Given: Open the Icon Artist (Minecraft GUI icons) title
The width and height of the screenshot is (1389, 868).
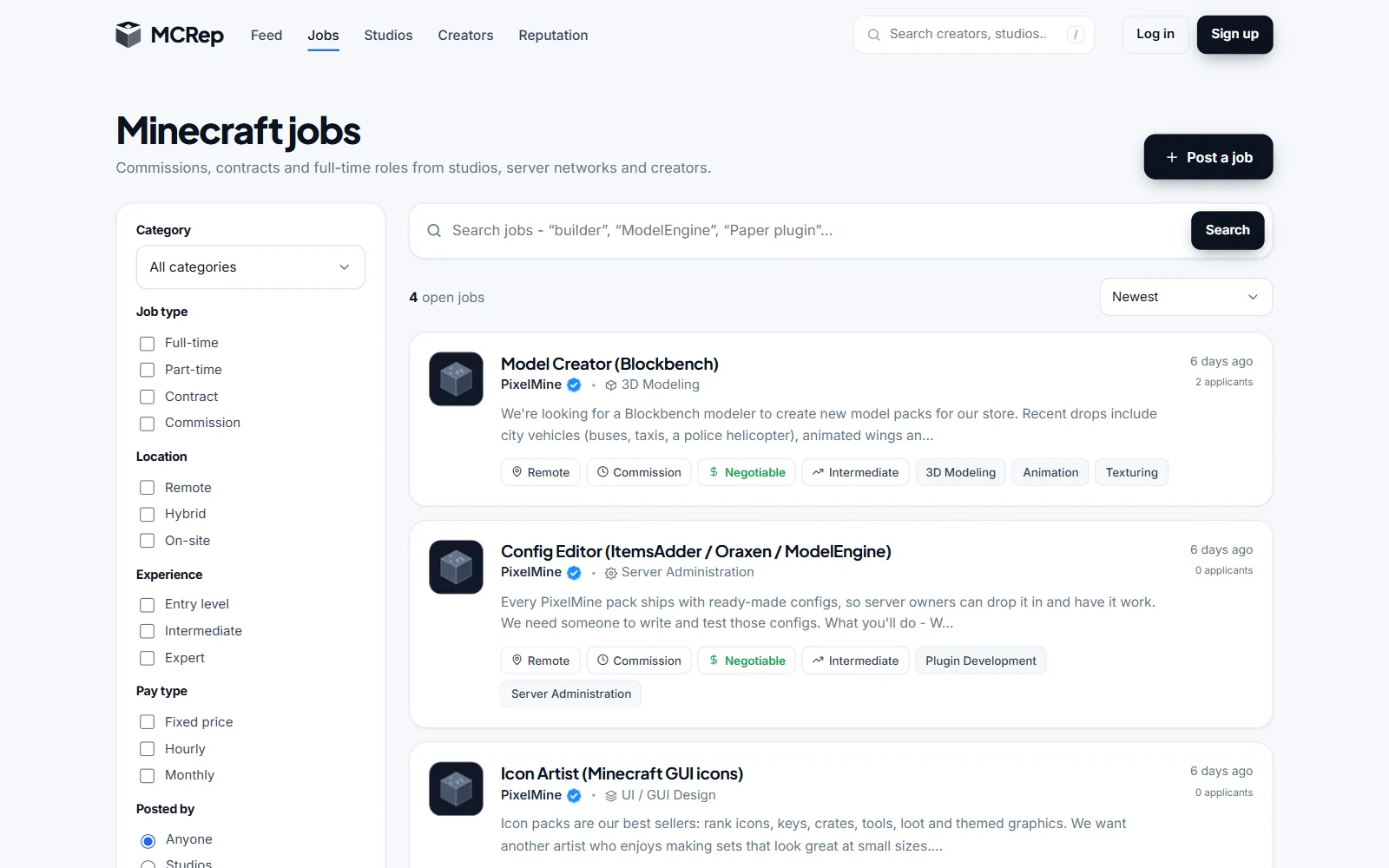Looking at the screenshot, I should click(x=622, y=773).
